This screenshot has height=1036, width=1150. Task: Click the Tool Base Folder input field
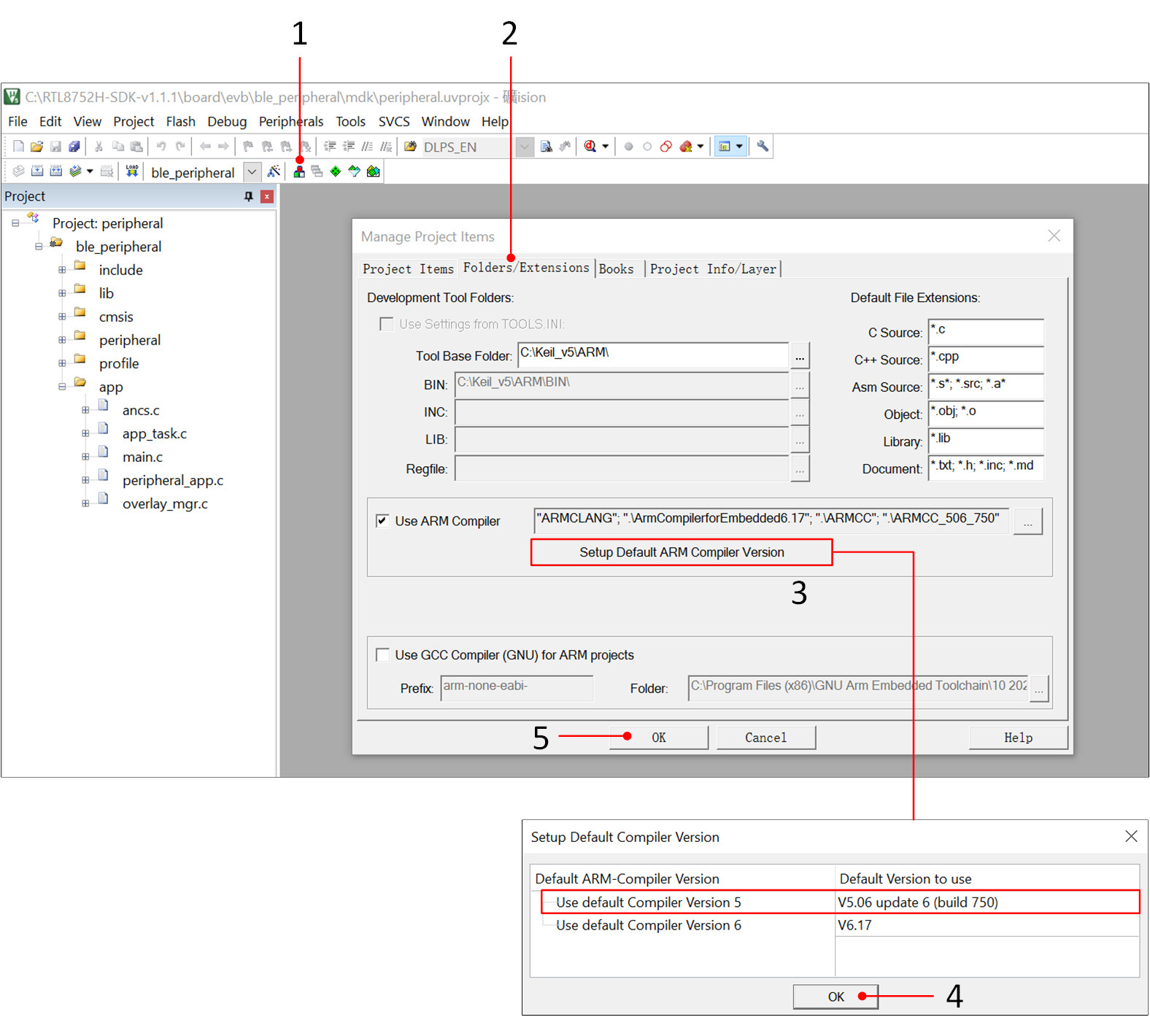653,355
